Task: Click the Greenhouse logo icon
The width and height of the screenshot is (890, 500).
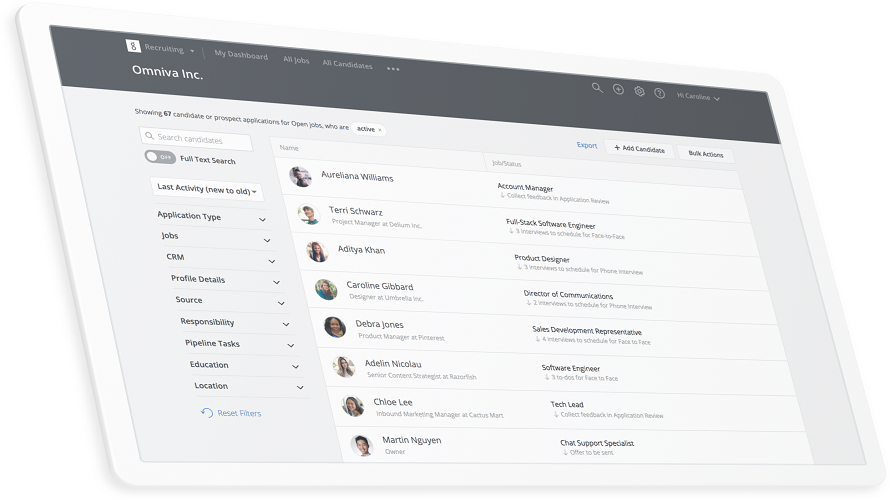Action: (x=133, y=46)
